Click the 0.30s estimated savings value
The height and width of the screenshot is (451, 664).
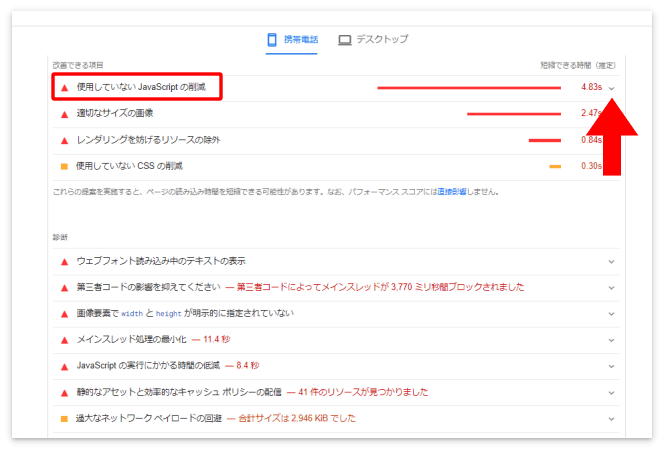(592, 166)
